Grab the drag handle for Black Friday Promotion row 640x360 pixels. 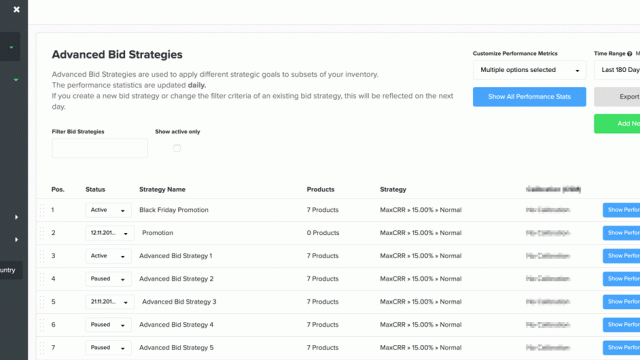pos(42,210)
